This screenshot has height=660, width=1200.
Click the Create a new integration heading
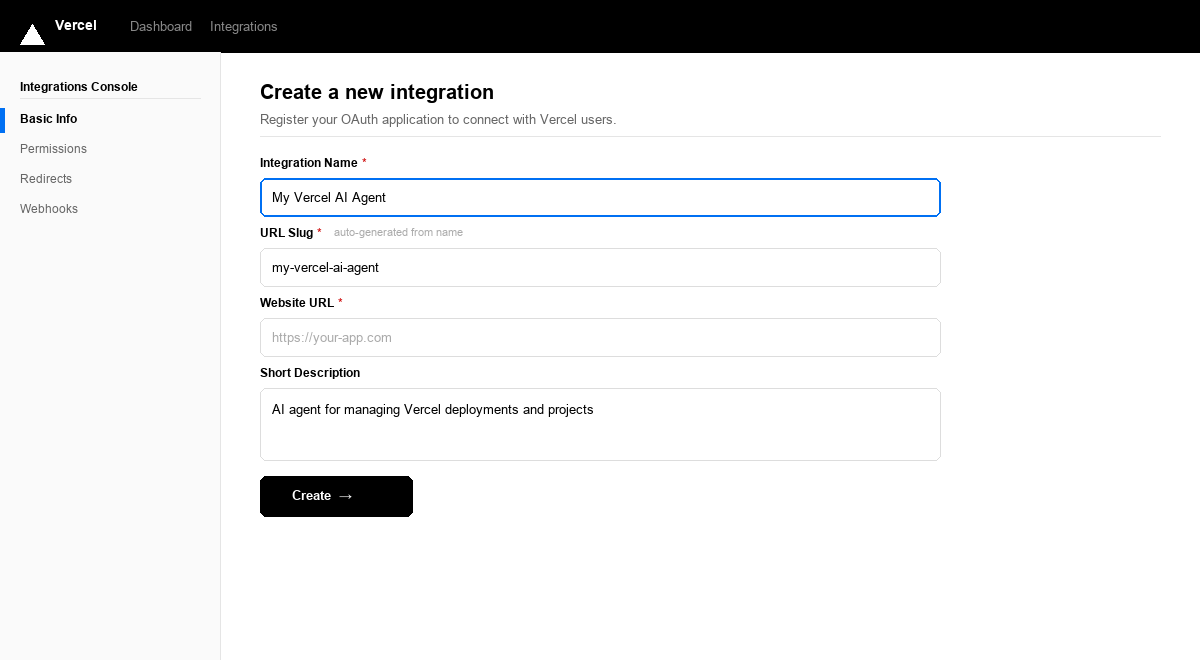[377, 92]
